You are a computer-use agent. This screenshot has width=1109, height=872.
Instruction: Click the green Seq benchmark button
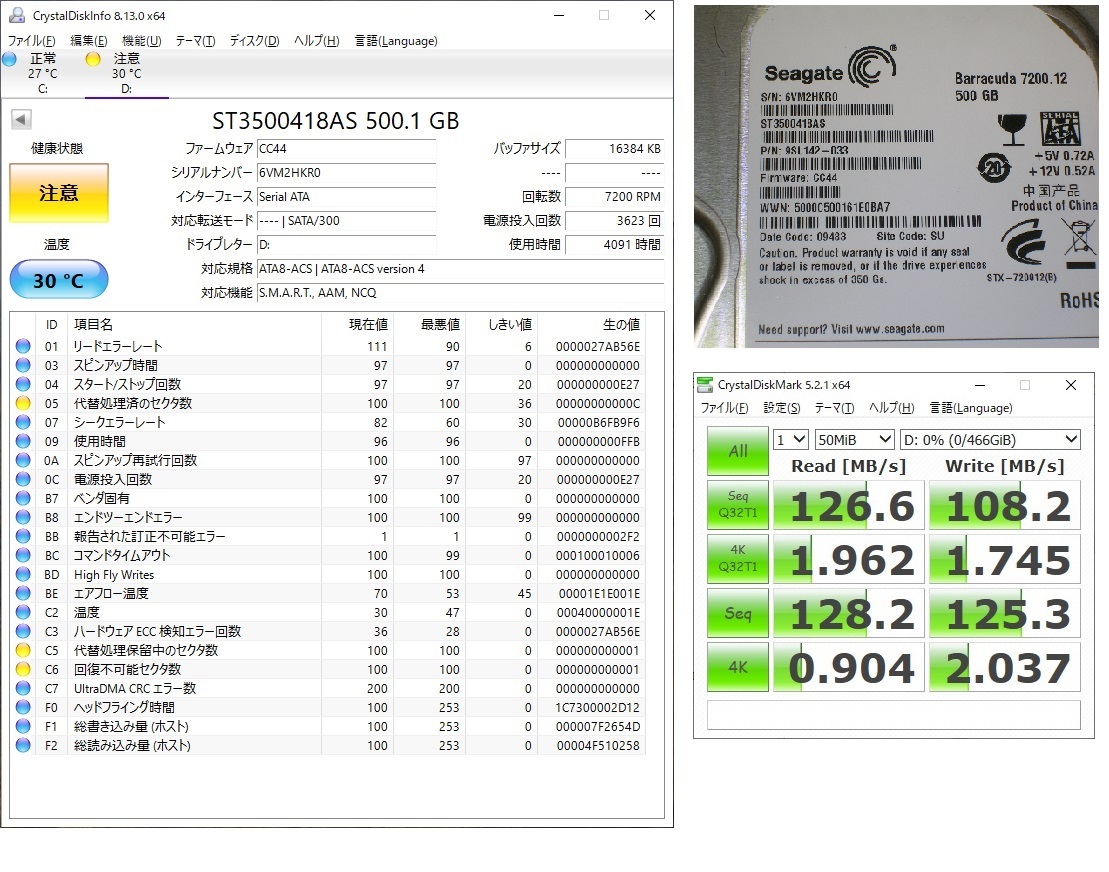coord(738,613)
